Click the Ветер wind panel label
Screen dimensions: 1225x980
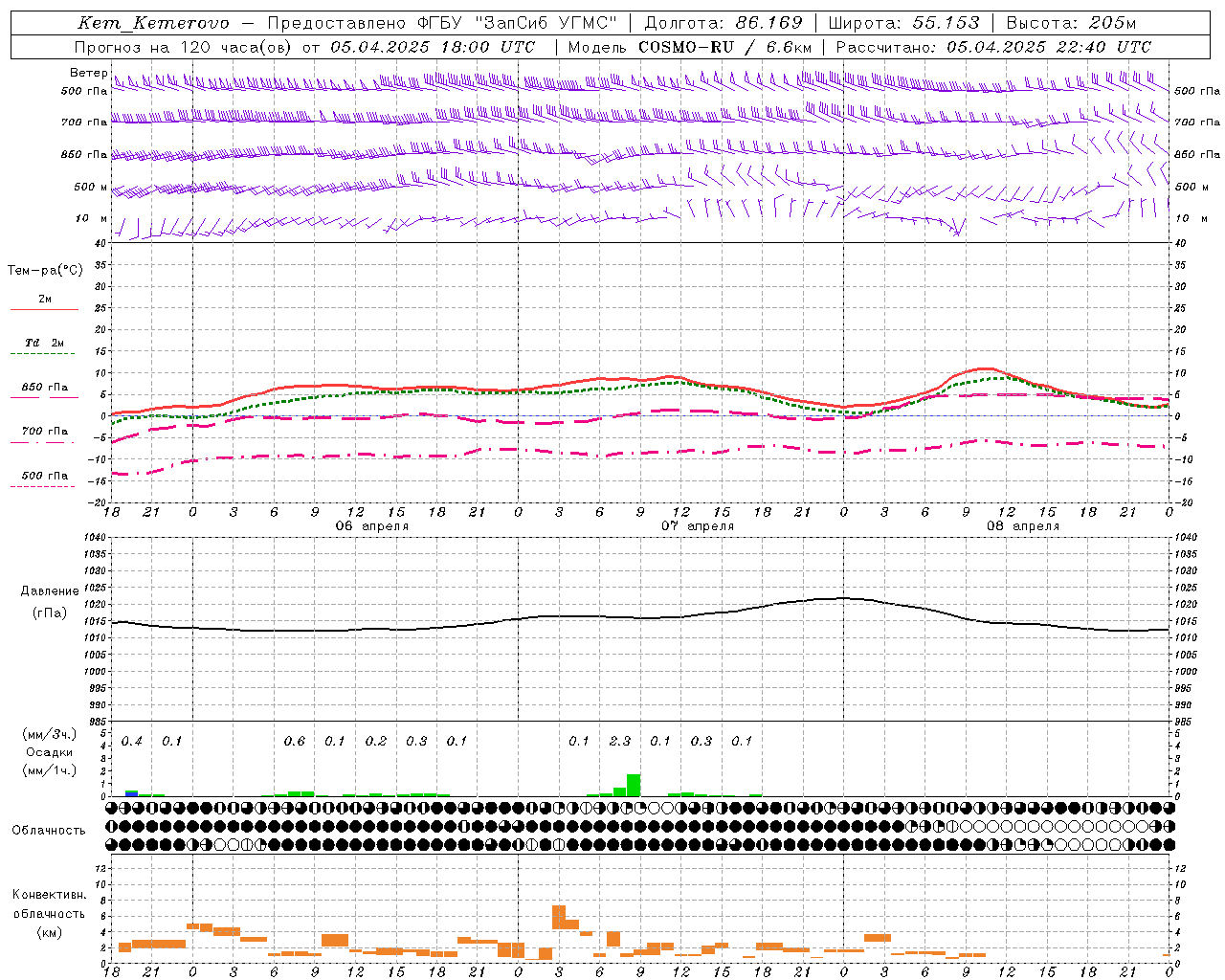(x=88, y=73)
